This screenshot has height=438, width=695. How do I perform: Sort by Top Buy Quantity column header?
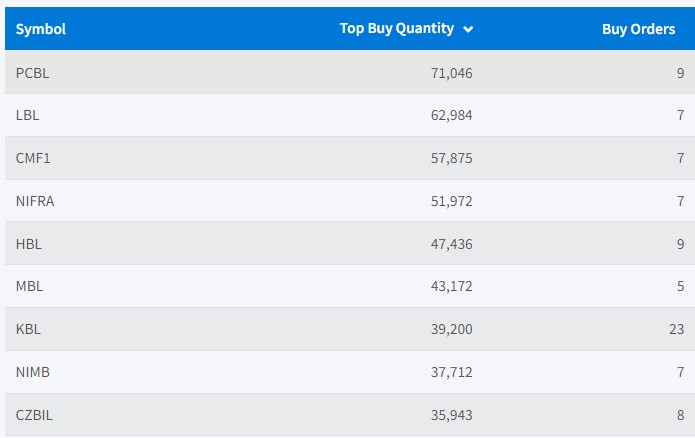pyautogui.click(x=396, y=29)
